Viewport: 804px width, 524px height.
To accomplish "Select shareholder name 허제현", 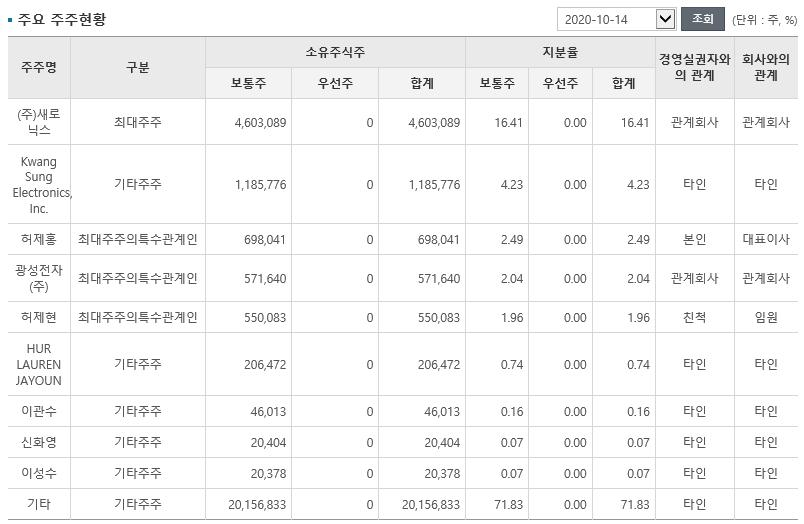I will click(39, 317).
